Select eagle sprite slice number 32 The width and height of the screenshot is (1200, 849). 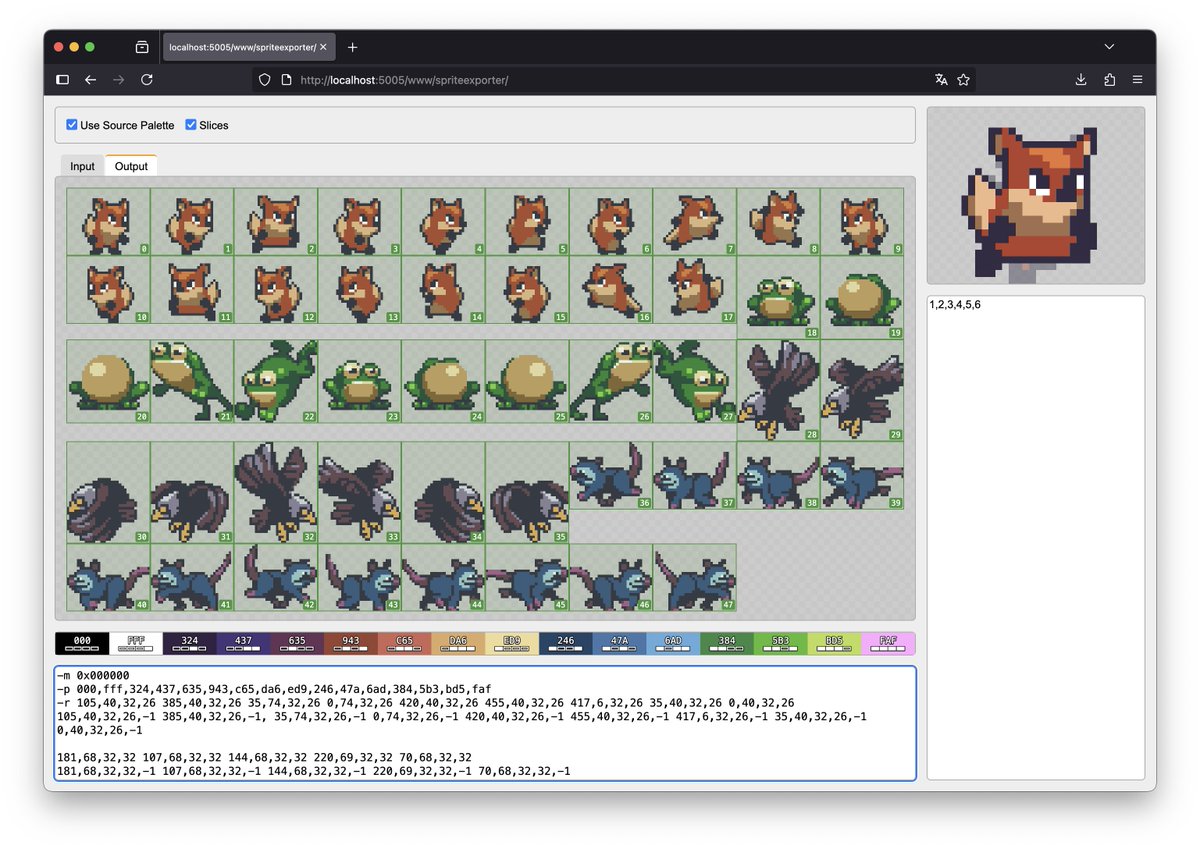276,492
